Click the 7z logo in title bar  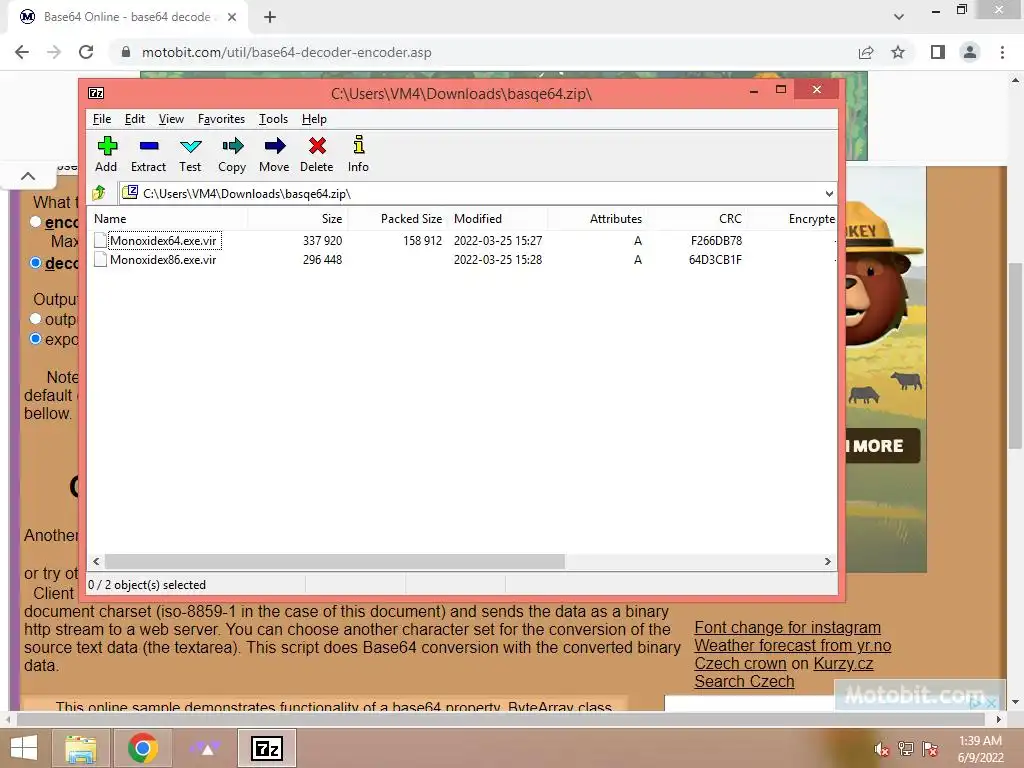[96, 93]
